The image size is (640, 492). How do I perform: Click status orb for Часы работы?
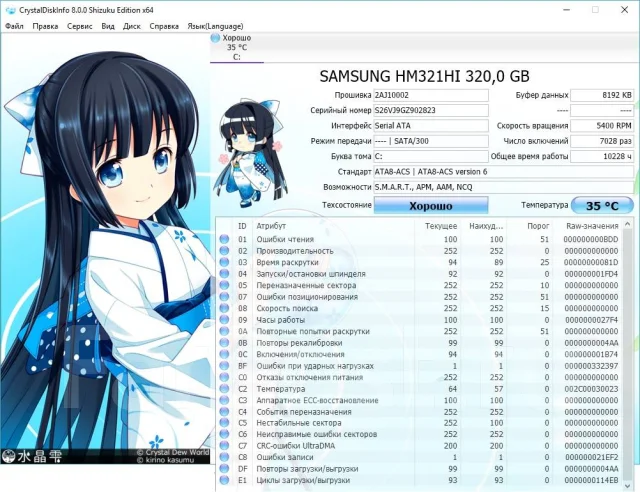[224, 320]
